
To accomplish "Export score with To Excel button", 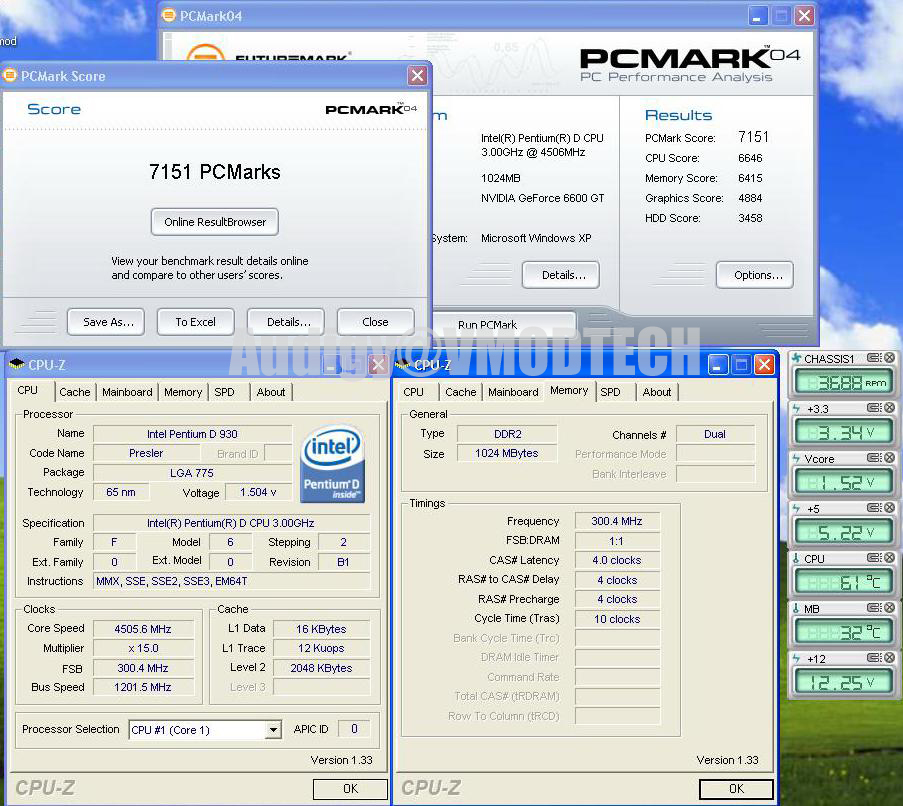I will [x=196, y=322].
